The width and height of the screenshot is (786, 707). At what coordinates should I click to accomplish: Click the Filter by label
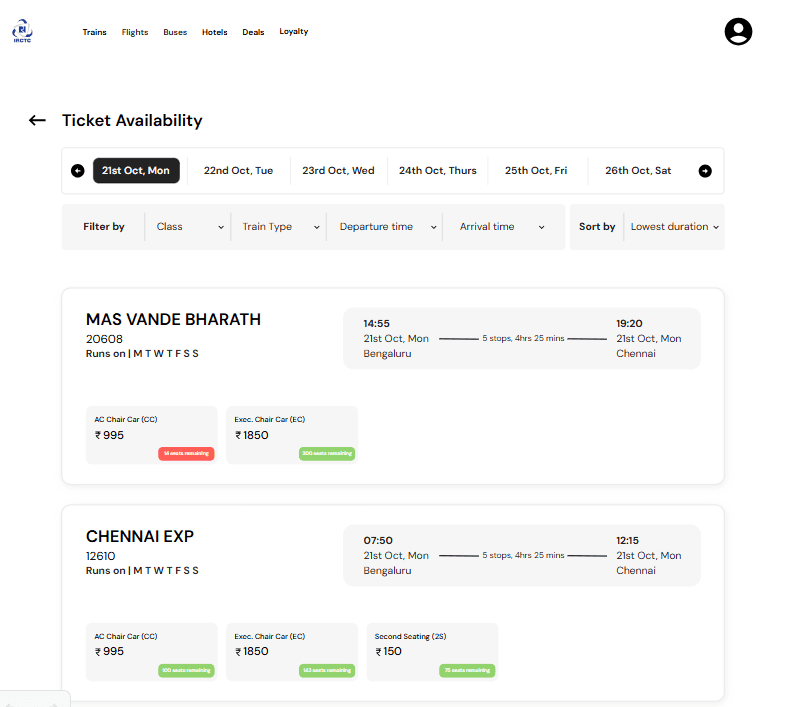pyautogui.click(x=104, y=227)
